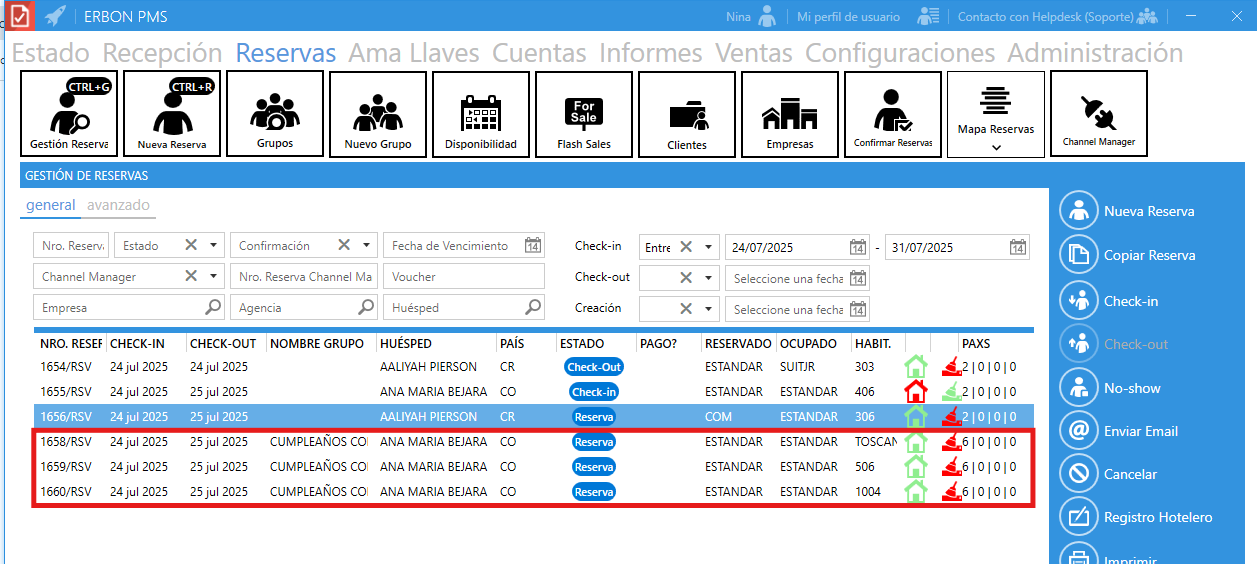Screen dimensions: 1257x564
Task: Clear the Estado filter with the X
Action: tap(191, 246)
